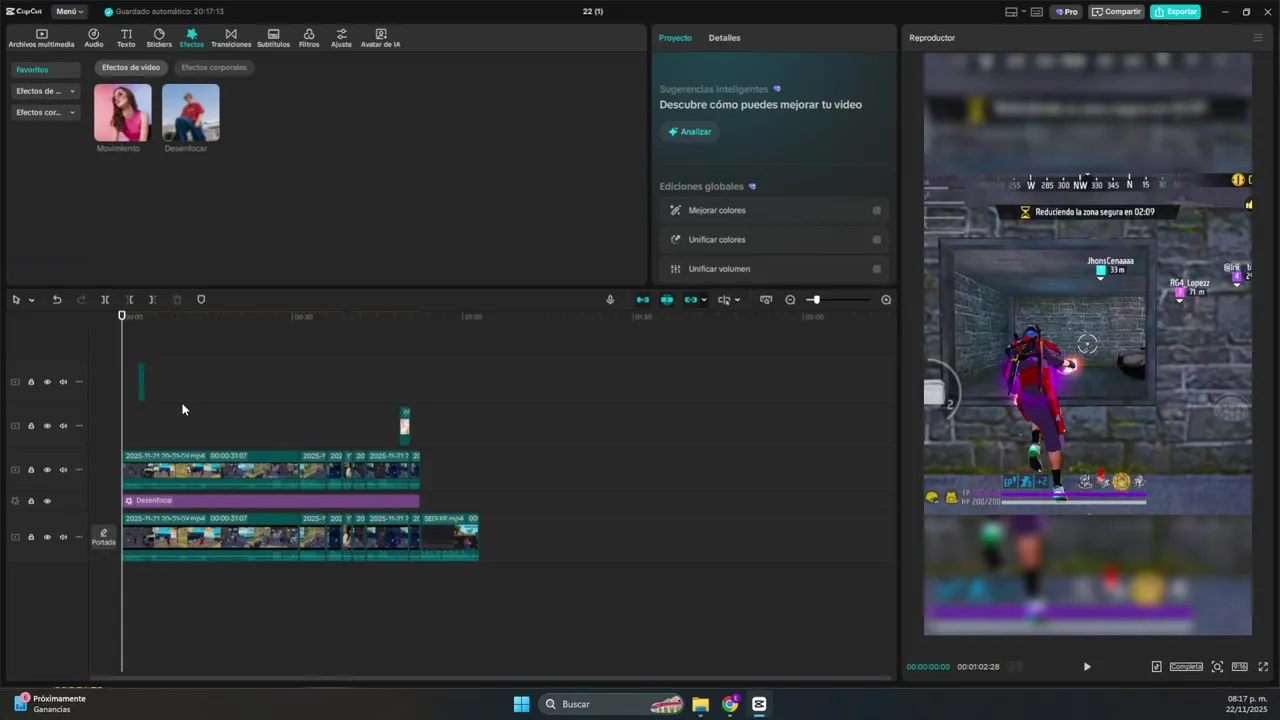Image resolution: width=1280 pixels, height=720 pixels.
Task: Toggle the Unificar volumen checkbox
Action: click(877, 269)
